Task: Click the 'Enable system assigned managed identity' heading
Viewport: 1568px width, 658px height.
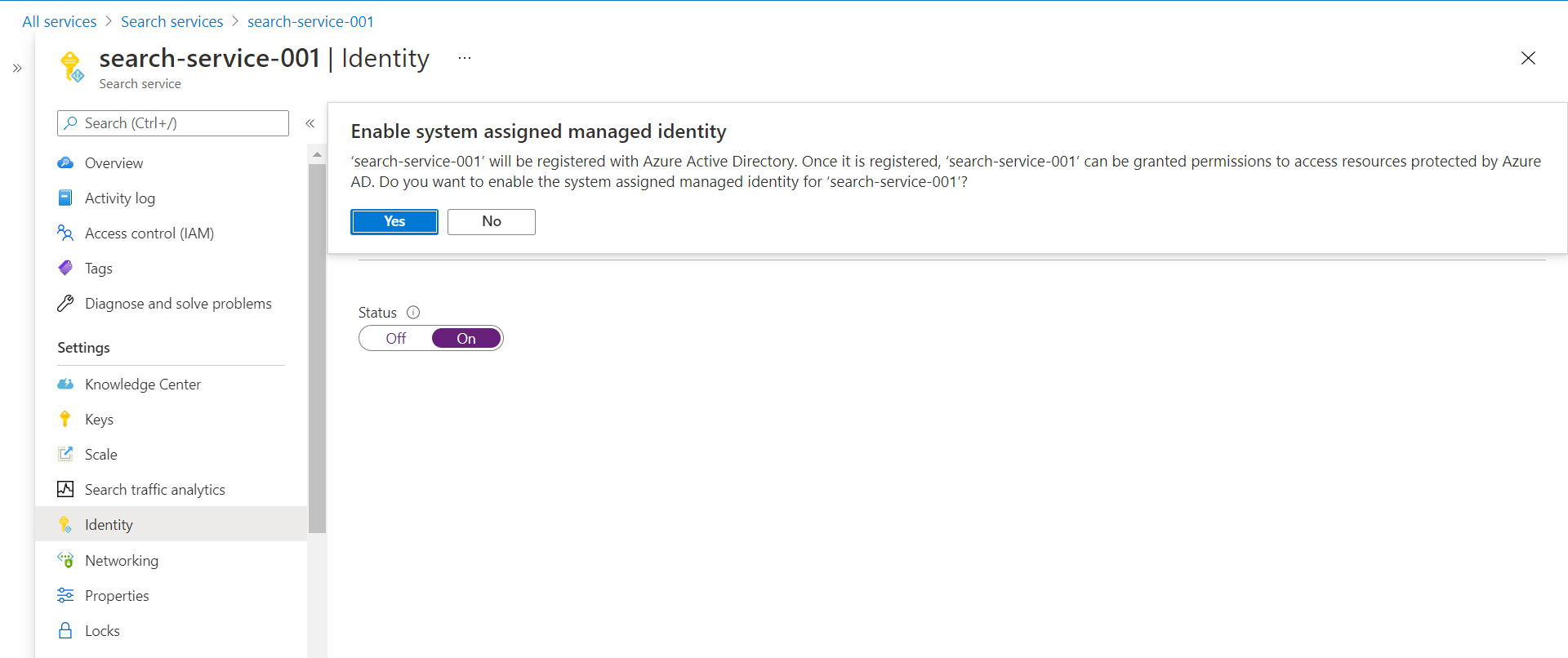Action: pos(539,131)
